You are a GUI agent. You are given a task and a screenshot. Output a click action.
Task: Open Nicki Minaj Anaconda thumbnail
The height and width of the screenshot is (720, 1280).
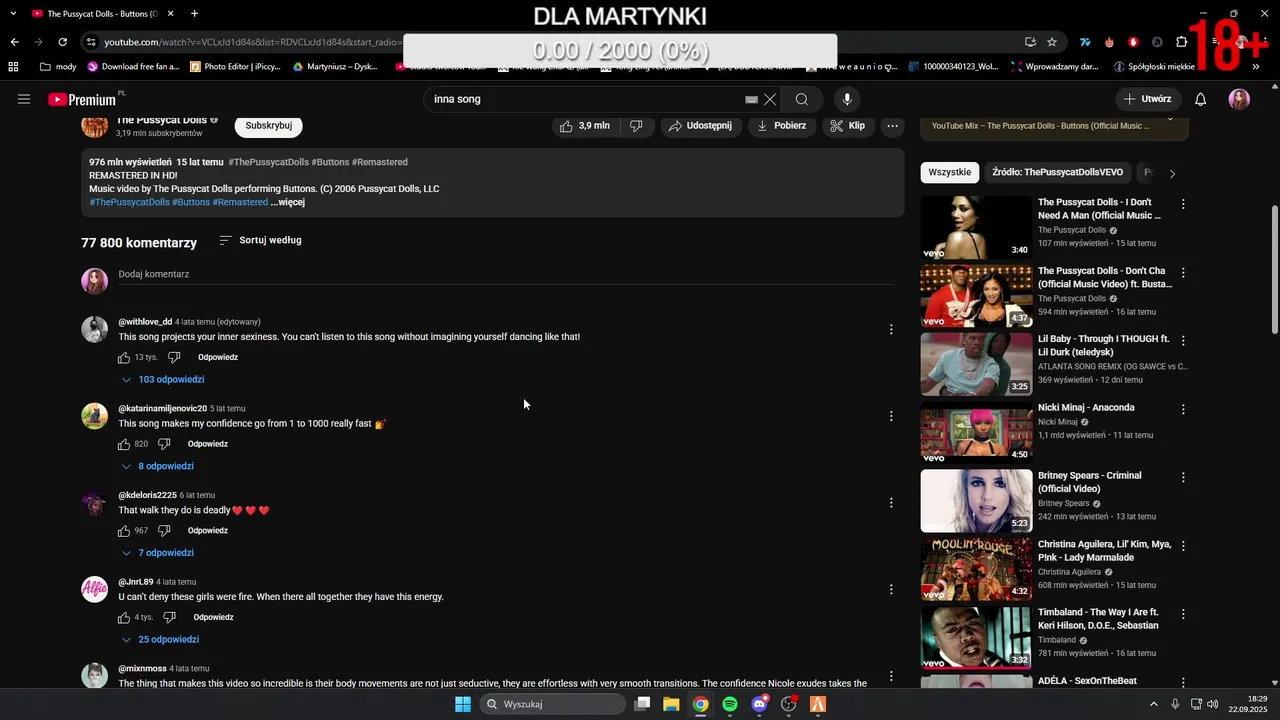[x=976, y=432]
